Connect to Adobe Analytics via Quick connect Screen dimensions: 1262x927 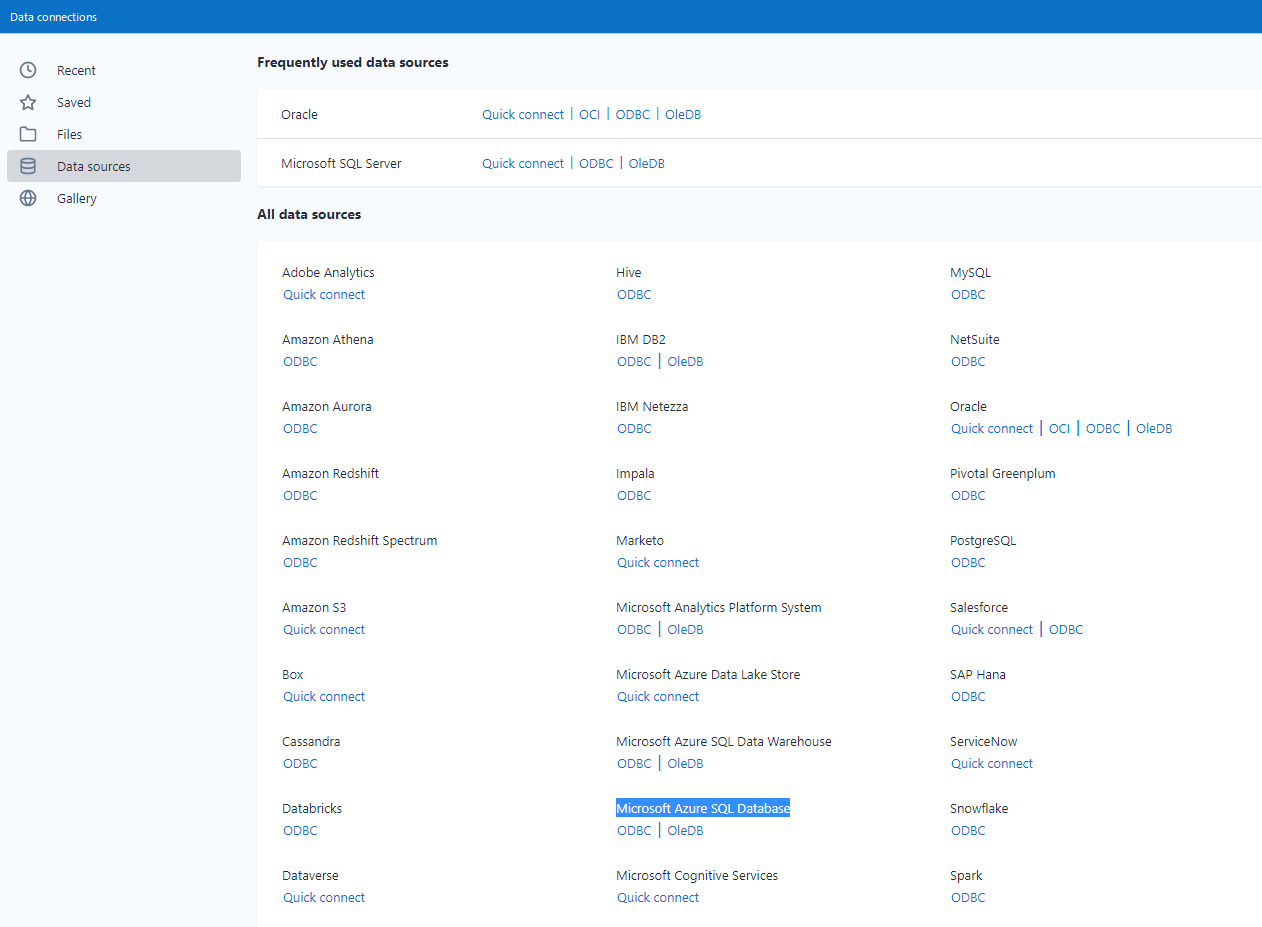pyautogui.click(x=324, y=294)
